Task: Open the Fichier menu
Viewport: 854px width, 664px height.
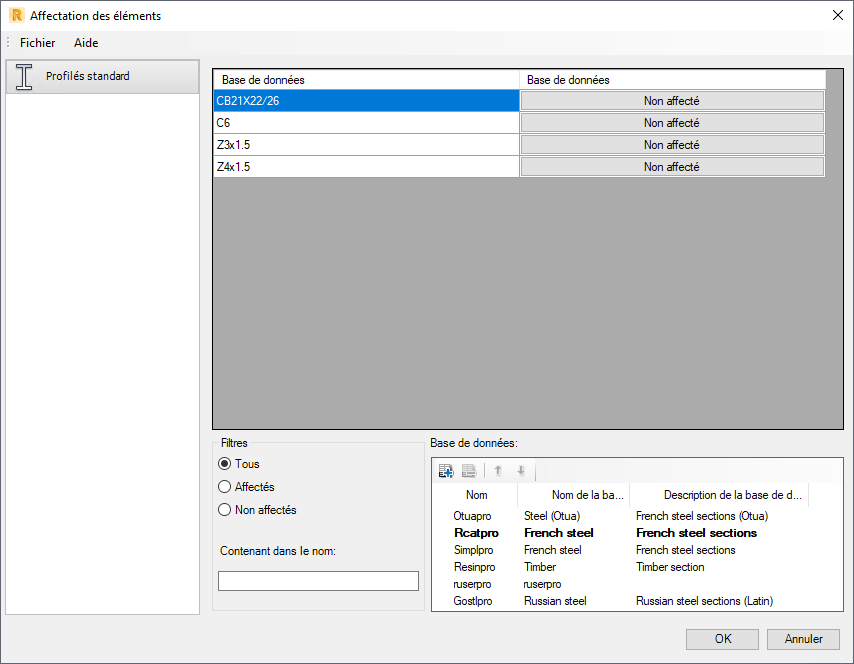Action: 38,42
